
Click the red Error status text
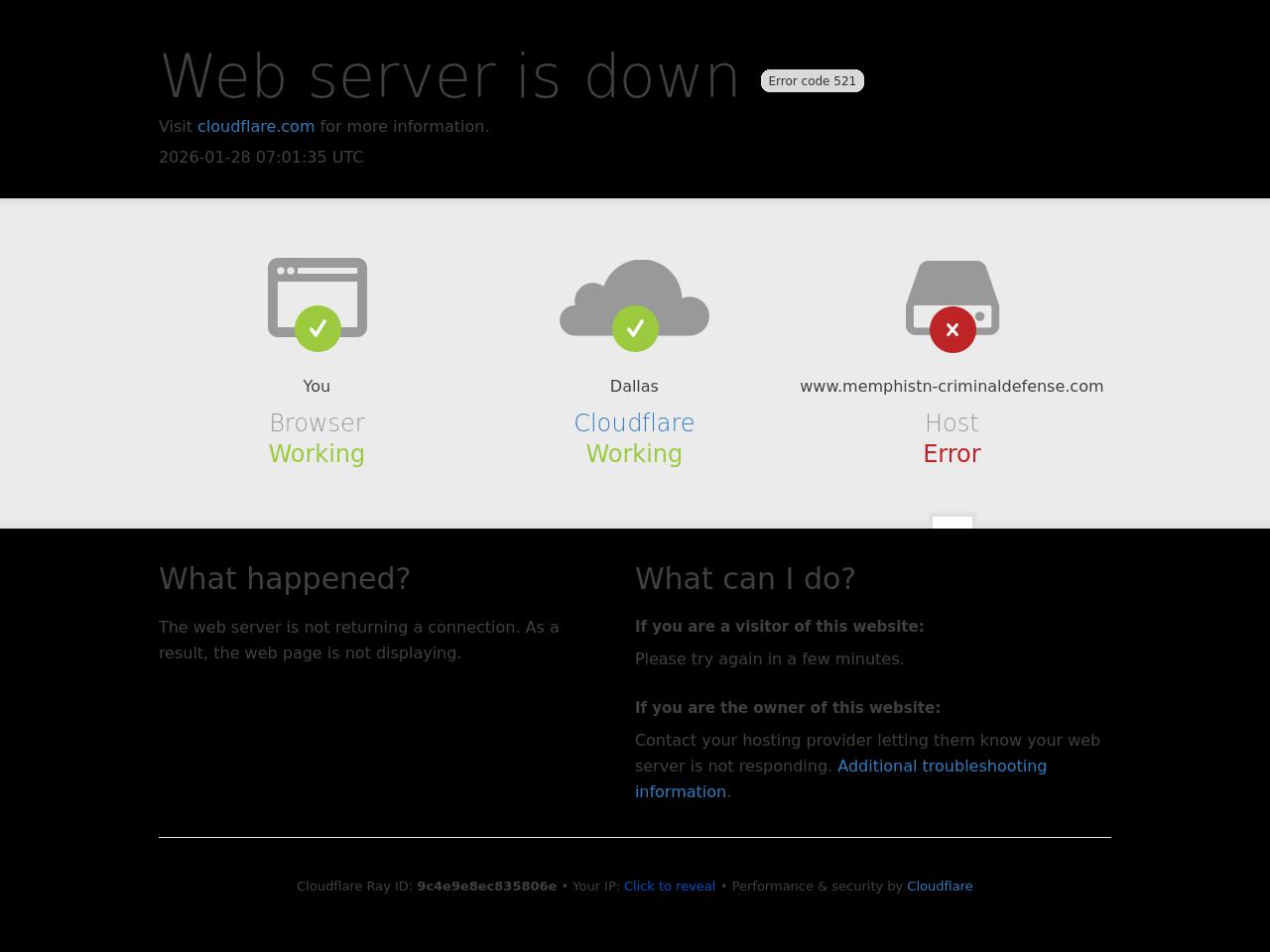(952, 453)
